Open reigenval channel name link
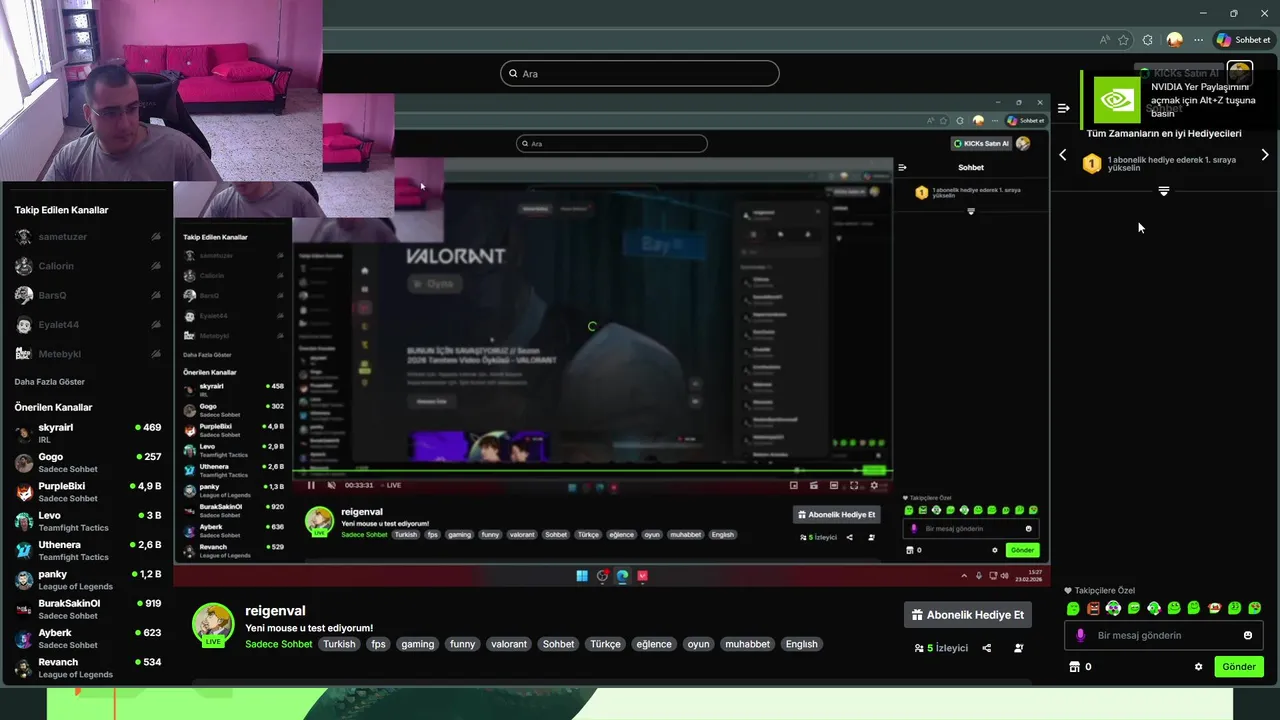 [275, 611]
